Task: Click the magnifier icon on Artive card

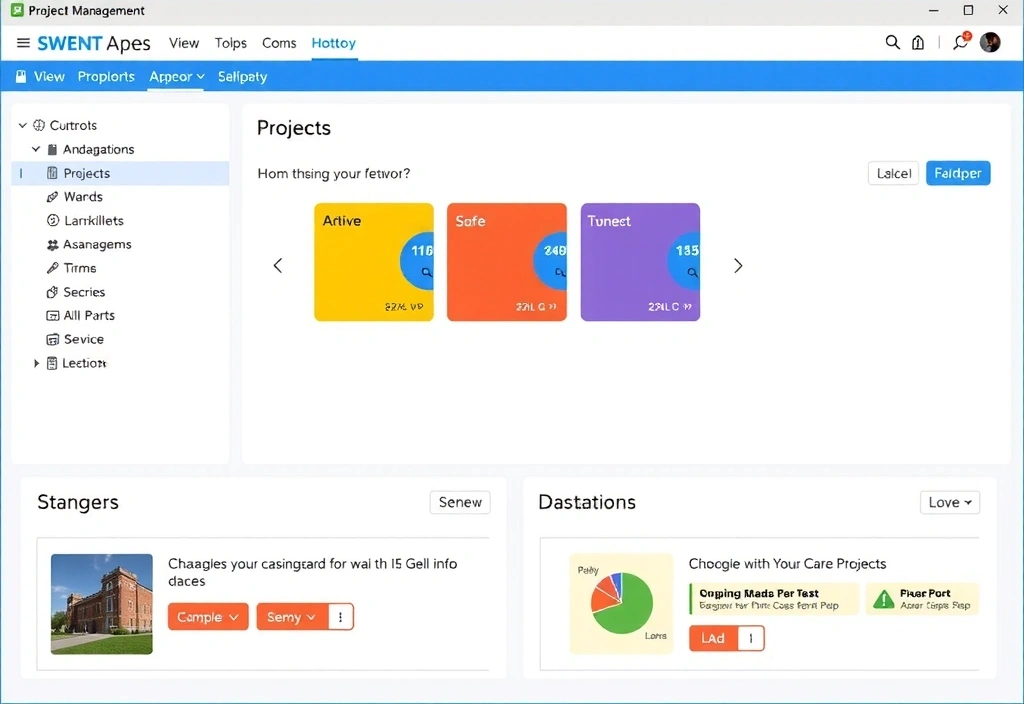Action: 426,272
